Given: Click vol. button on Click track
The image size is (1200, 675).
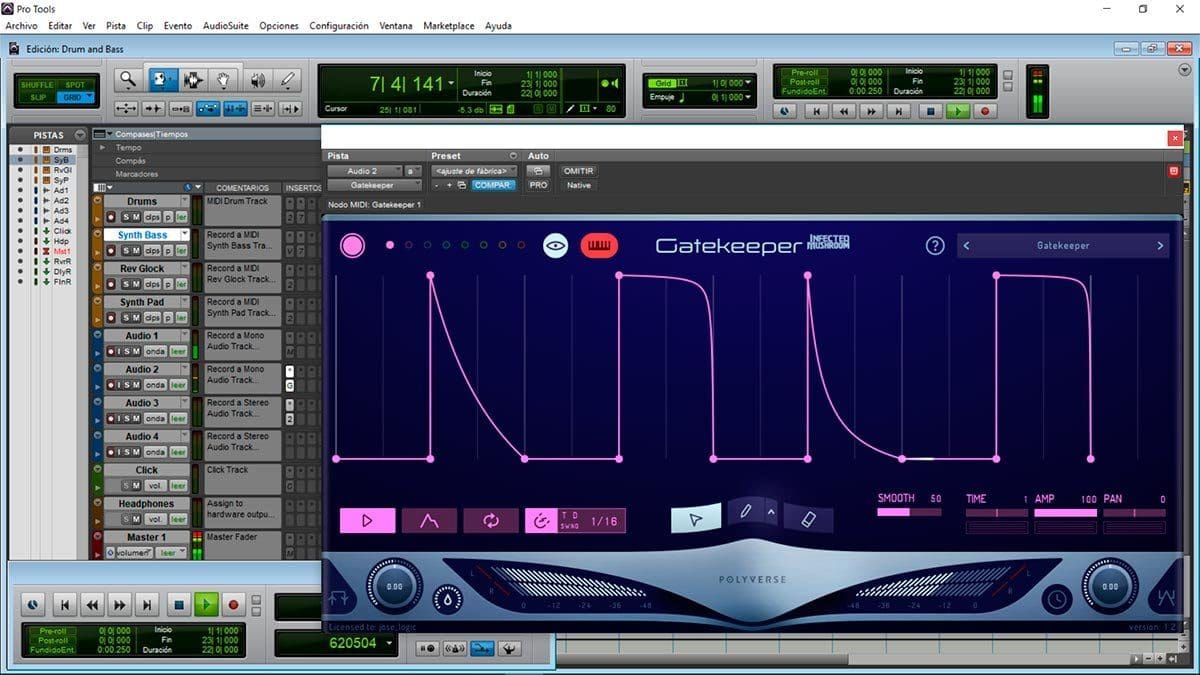Looking at the screenshot, I should point(155,486).
